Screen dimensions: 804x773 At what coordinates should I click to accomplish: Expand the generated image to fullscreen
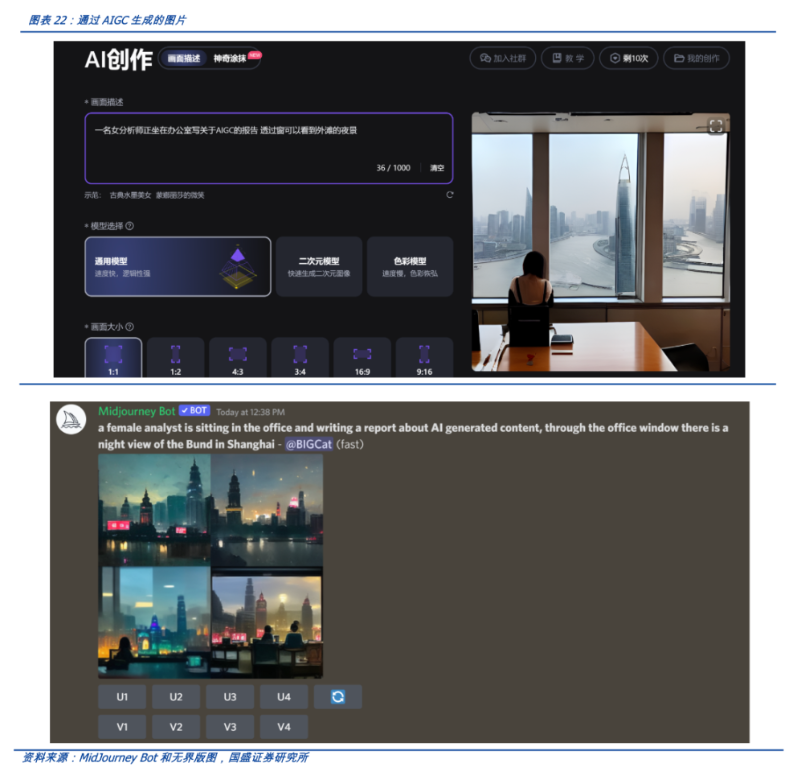[x=716, y=126]
